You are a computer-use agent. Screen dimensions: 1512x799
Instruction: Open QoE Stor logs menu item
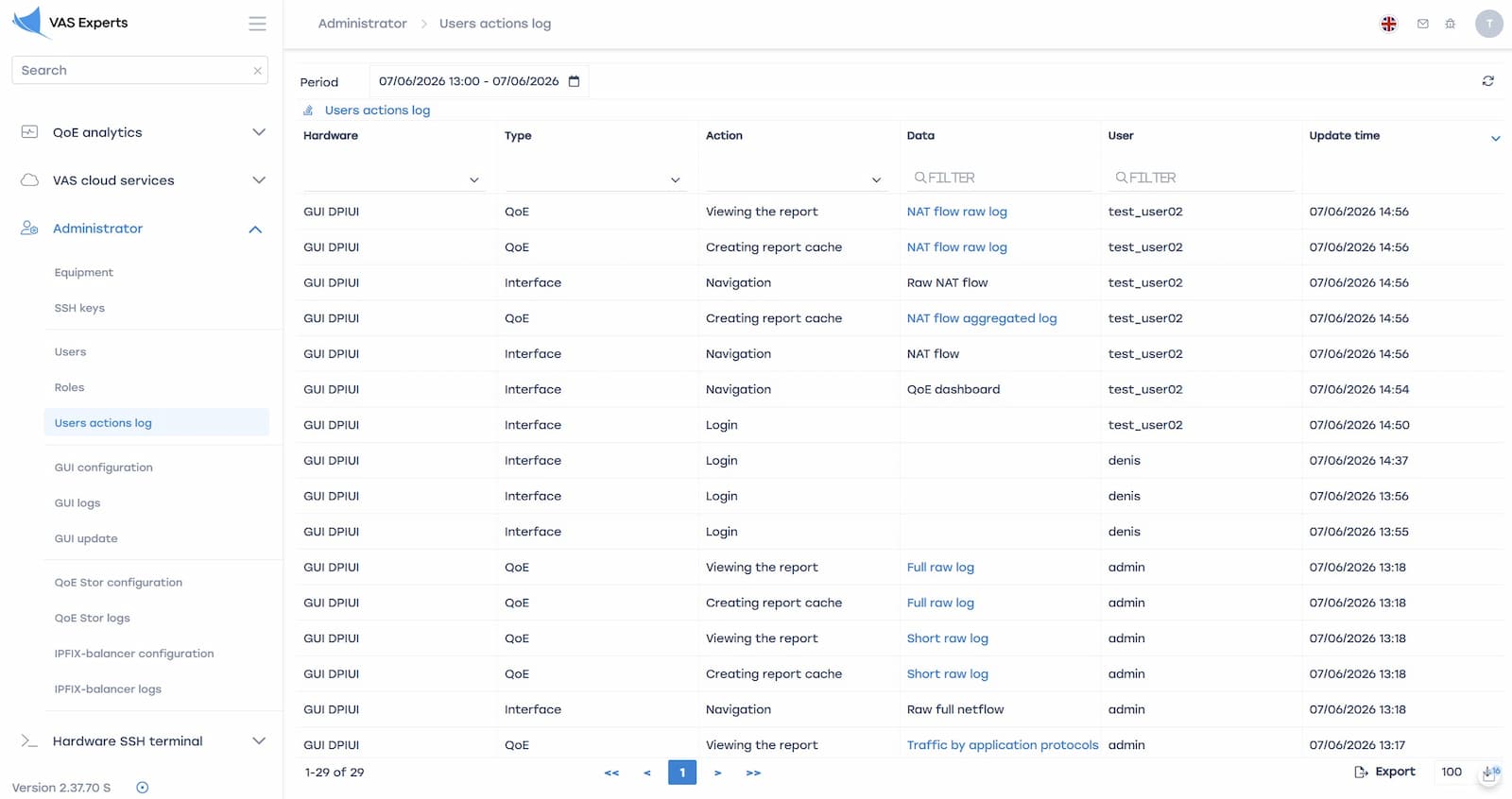point(93,619)
